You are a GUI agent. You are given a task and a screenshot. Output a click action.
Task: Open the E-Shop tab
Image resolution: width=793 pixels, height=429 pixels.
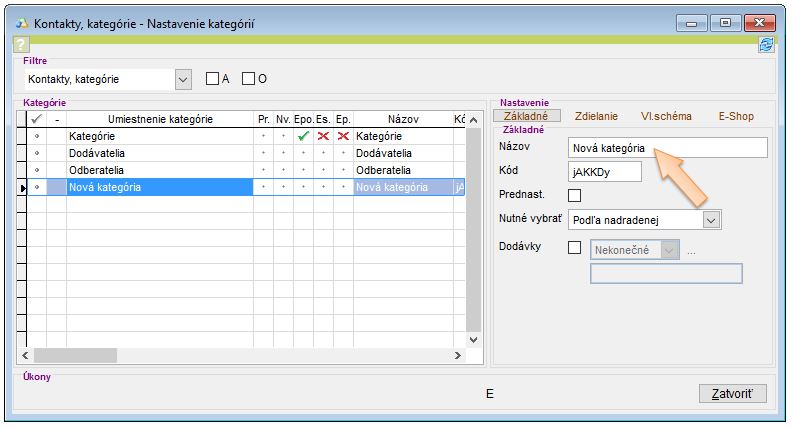point(735,117)
